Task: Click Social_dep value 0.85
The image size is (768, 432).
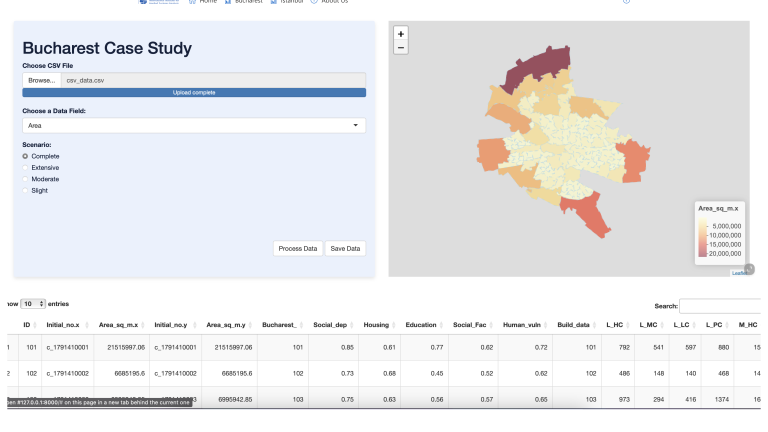Action: 347,347
